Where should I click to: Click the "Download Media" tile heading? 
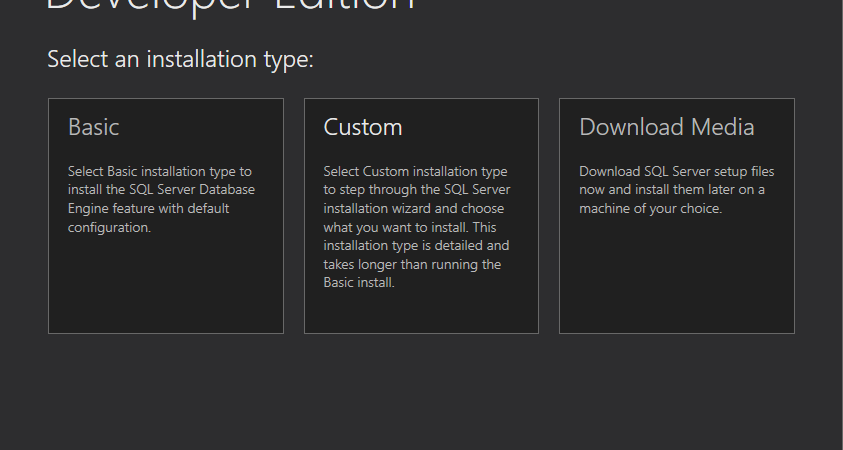(666, 127)
